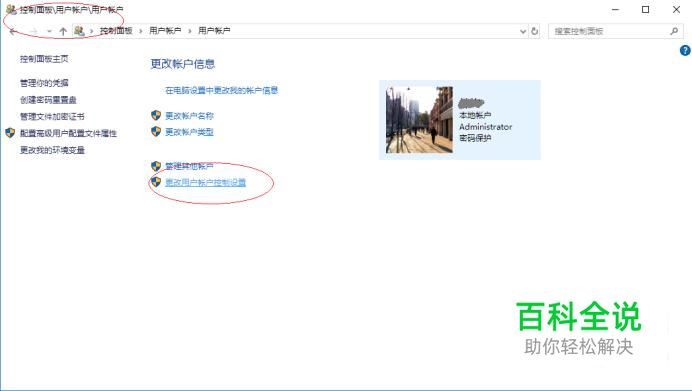692x391 pixels.
Task: Click shield icon beside 配置高级用户配置文件属性
Action: (10, 133)
